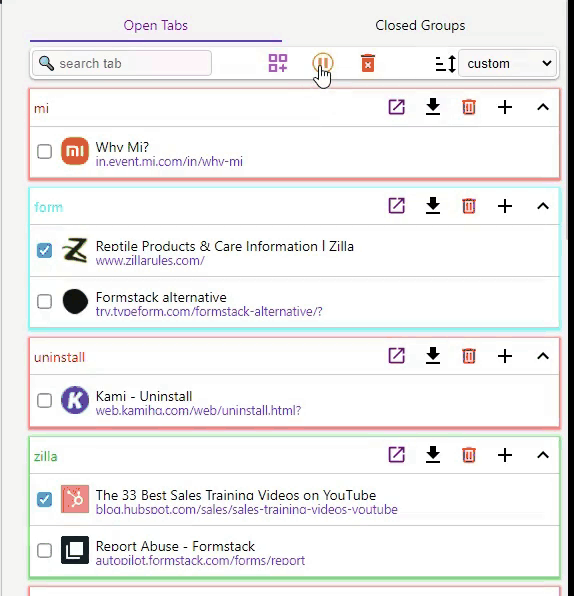Image resolution: width=574 pixels, height=596 pixels.
Task: Click the search tab input field
Action: click(122, 63)
